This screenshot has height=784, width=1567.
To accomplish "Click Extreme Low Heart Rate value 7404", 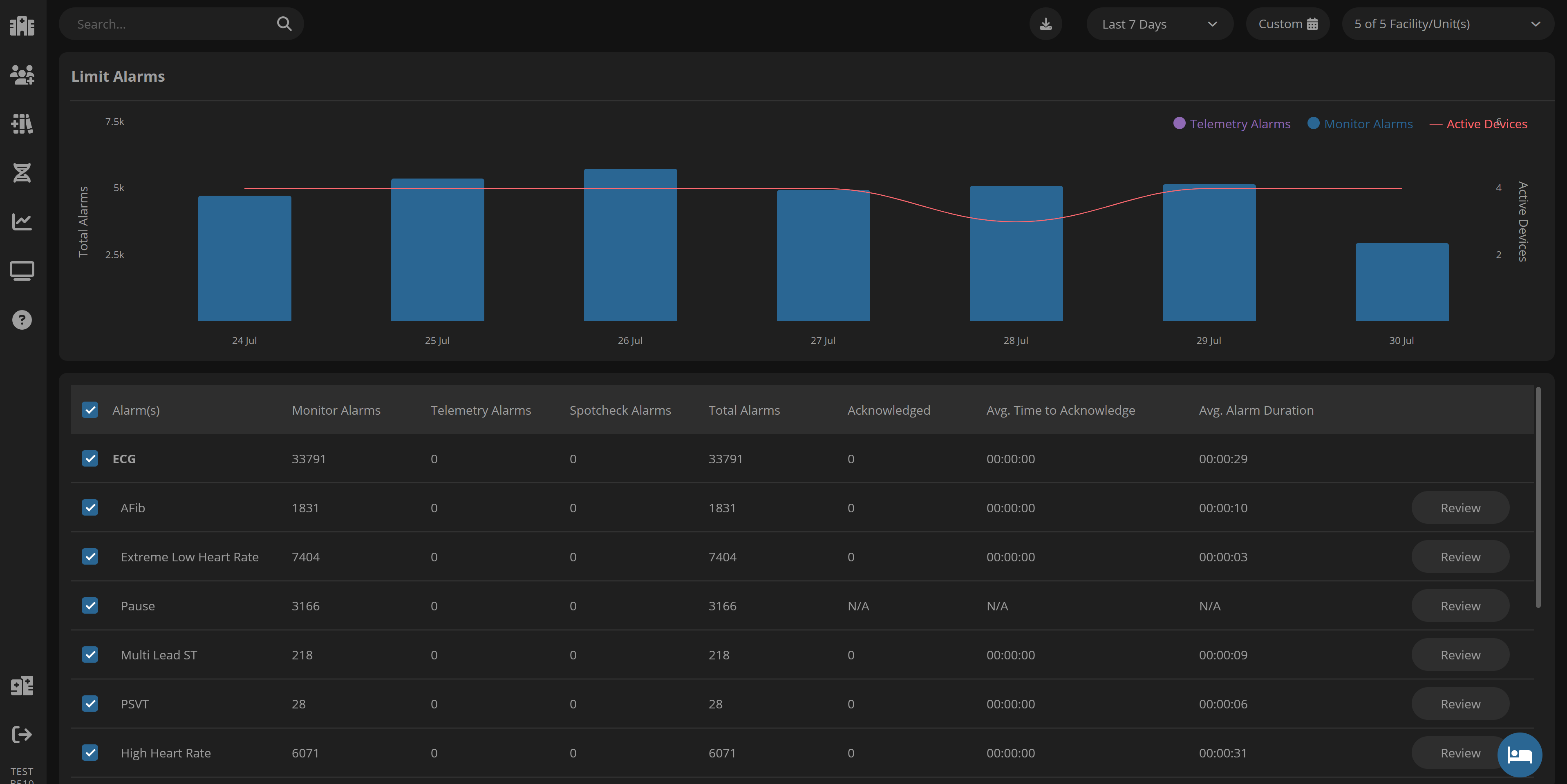I will pyautogui.click(x=305, y=556).
